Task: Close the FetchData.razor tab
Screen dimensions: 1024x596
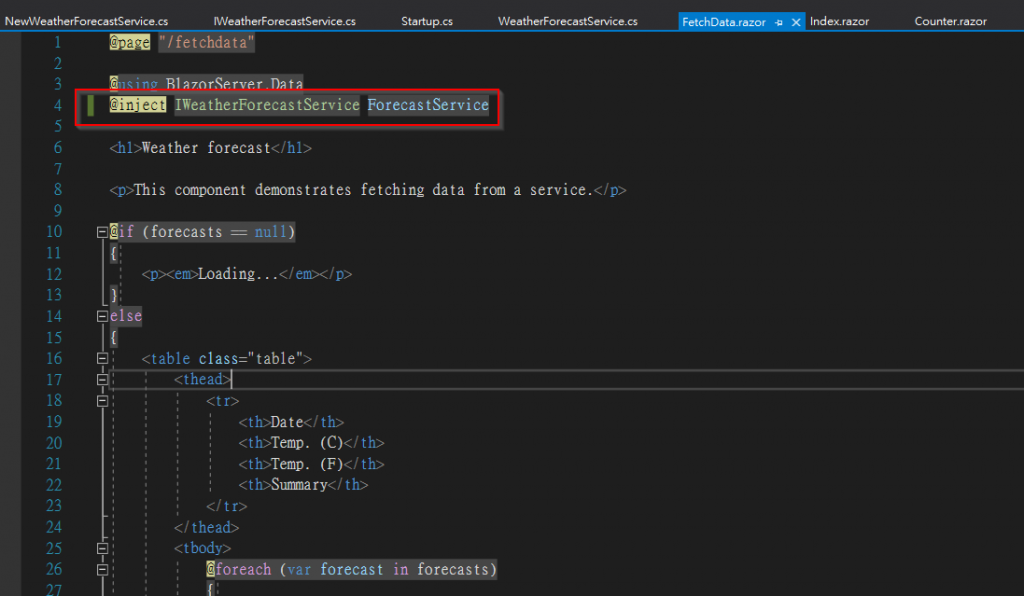Action: coord(796,22)
